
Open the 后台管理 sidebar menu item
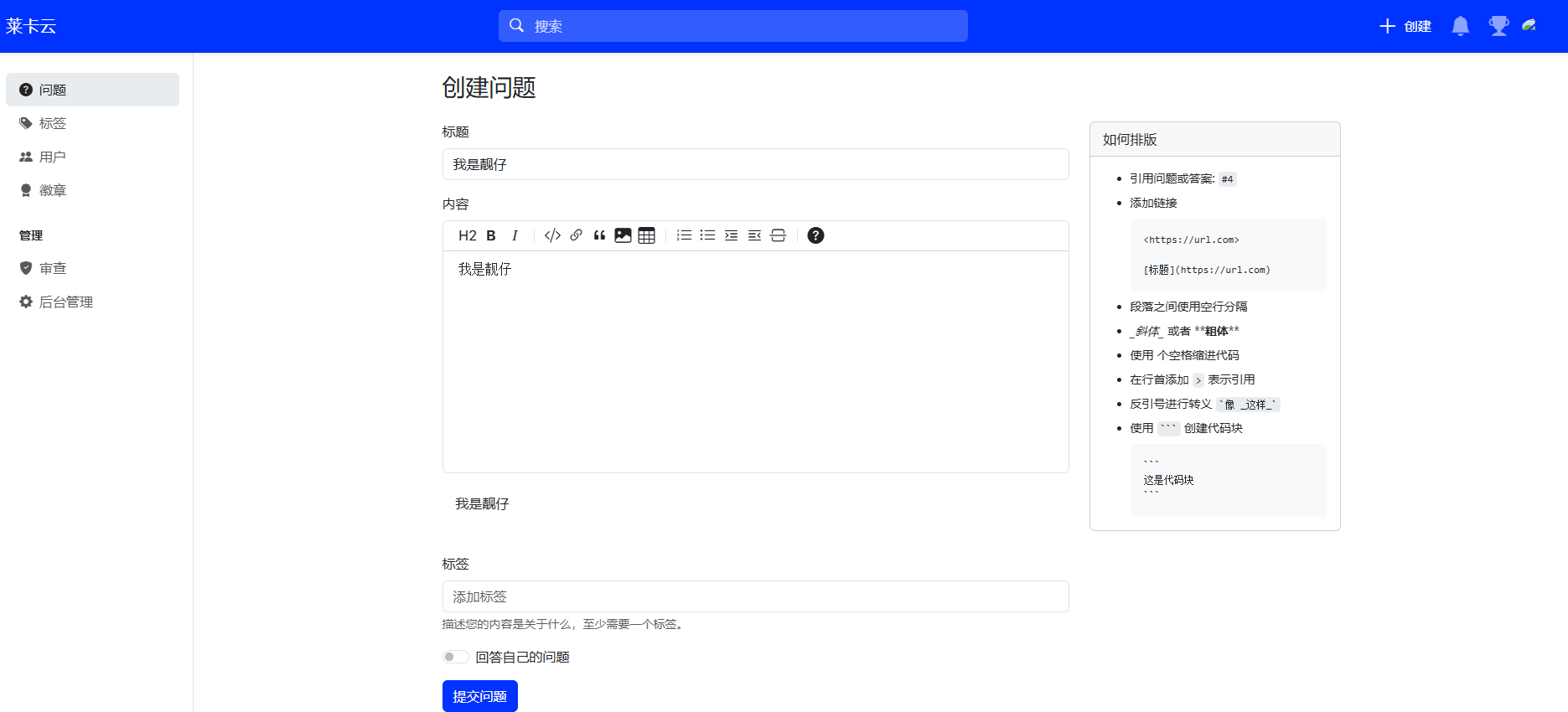tap(92, 302)
